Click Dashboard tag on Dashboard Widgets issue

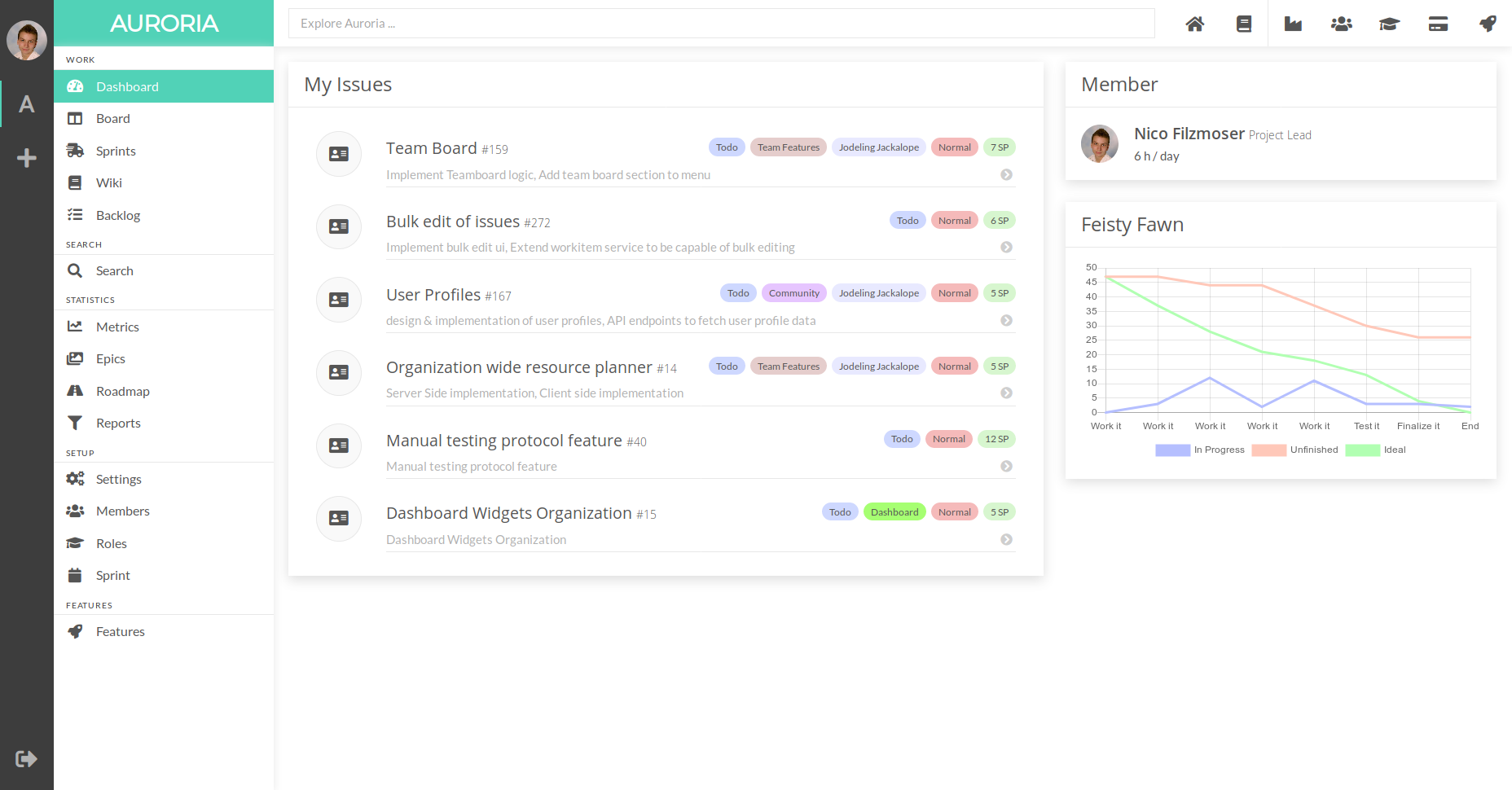(x=894, y=512)
